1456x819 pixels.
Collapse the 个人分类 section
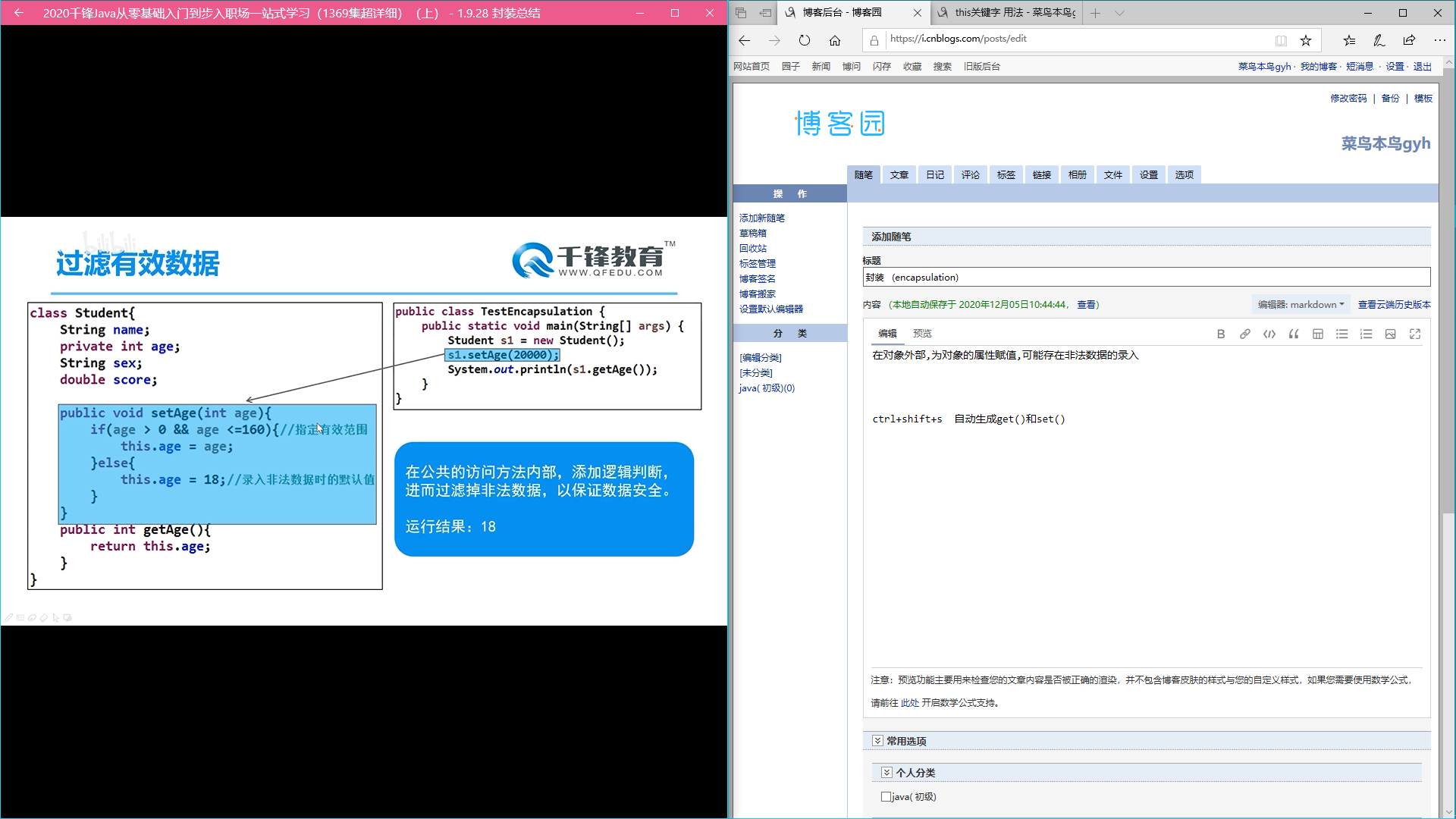(886, 773)
